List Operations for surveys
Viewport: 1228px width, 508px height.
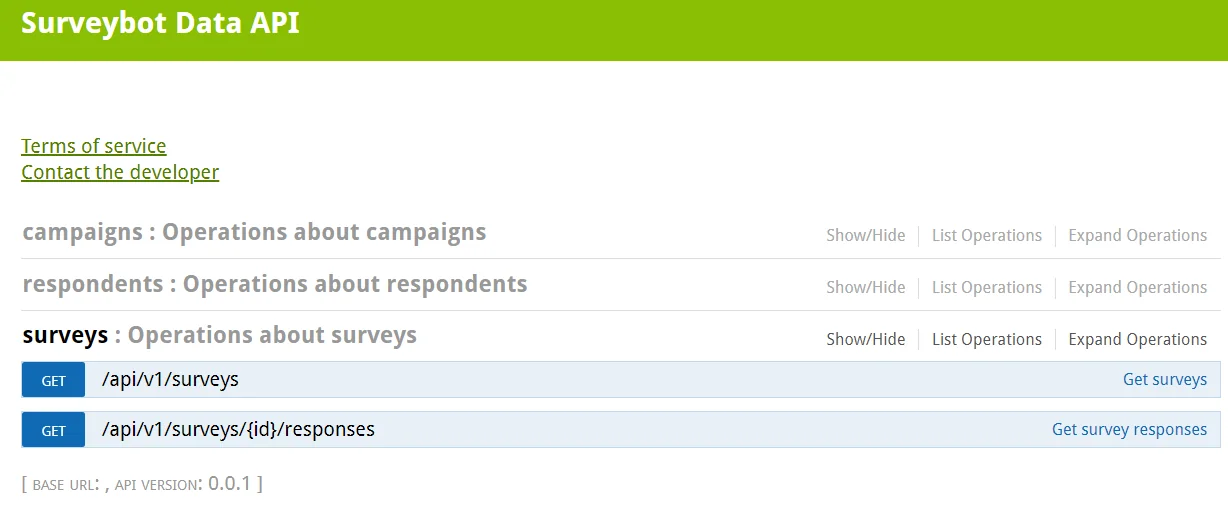coord(987,340)
